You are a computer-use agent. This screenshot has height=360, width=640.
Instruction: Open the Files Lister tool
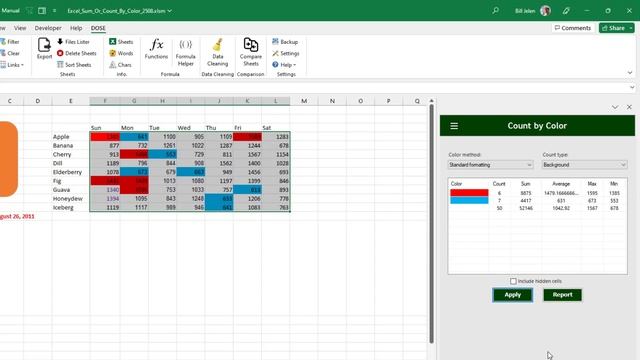coord(73,42)
